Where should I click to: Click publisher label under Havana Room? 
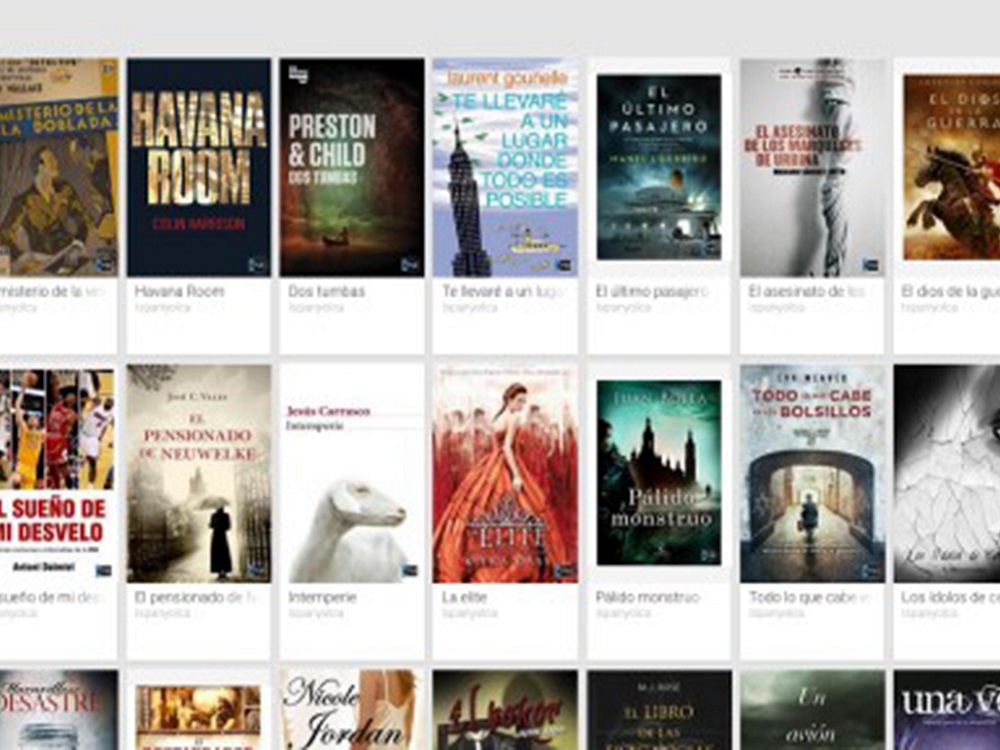(x=163, y=307)
